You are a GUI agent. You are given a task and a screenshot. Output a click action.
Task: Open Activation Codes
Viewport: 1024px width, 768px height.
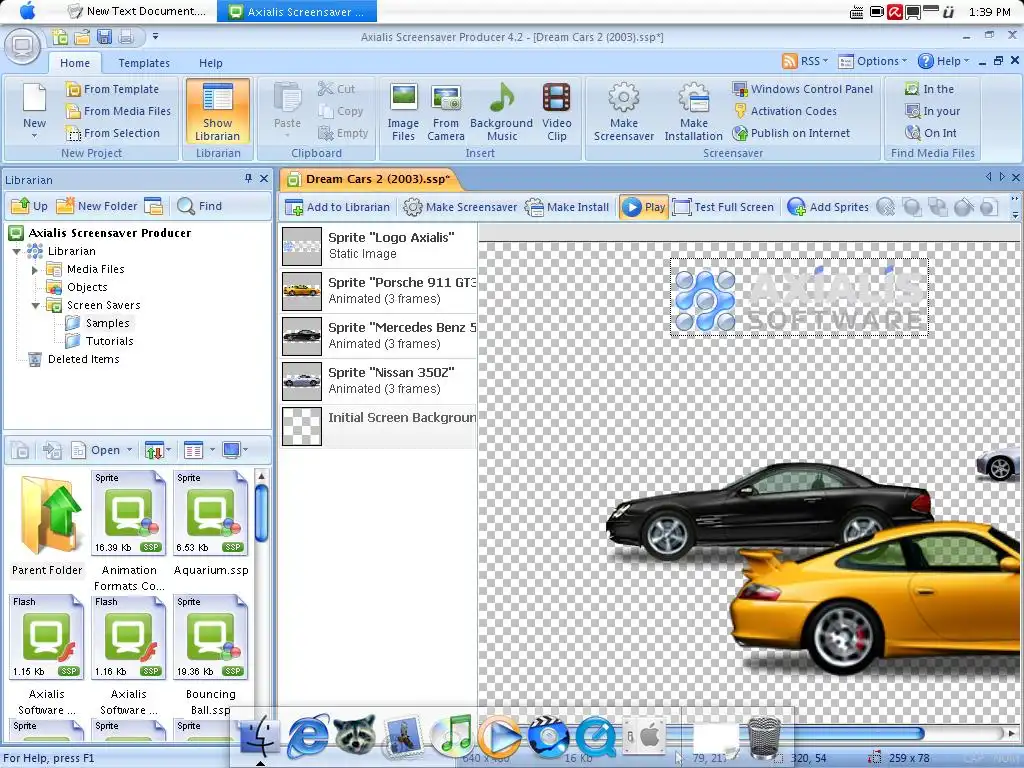tap(785, 111)
